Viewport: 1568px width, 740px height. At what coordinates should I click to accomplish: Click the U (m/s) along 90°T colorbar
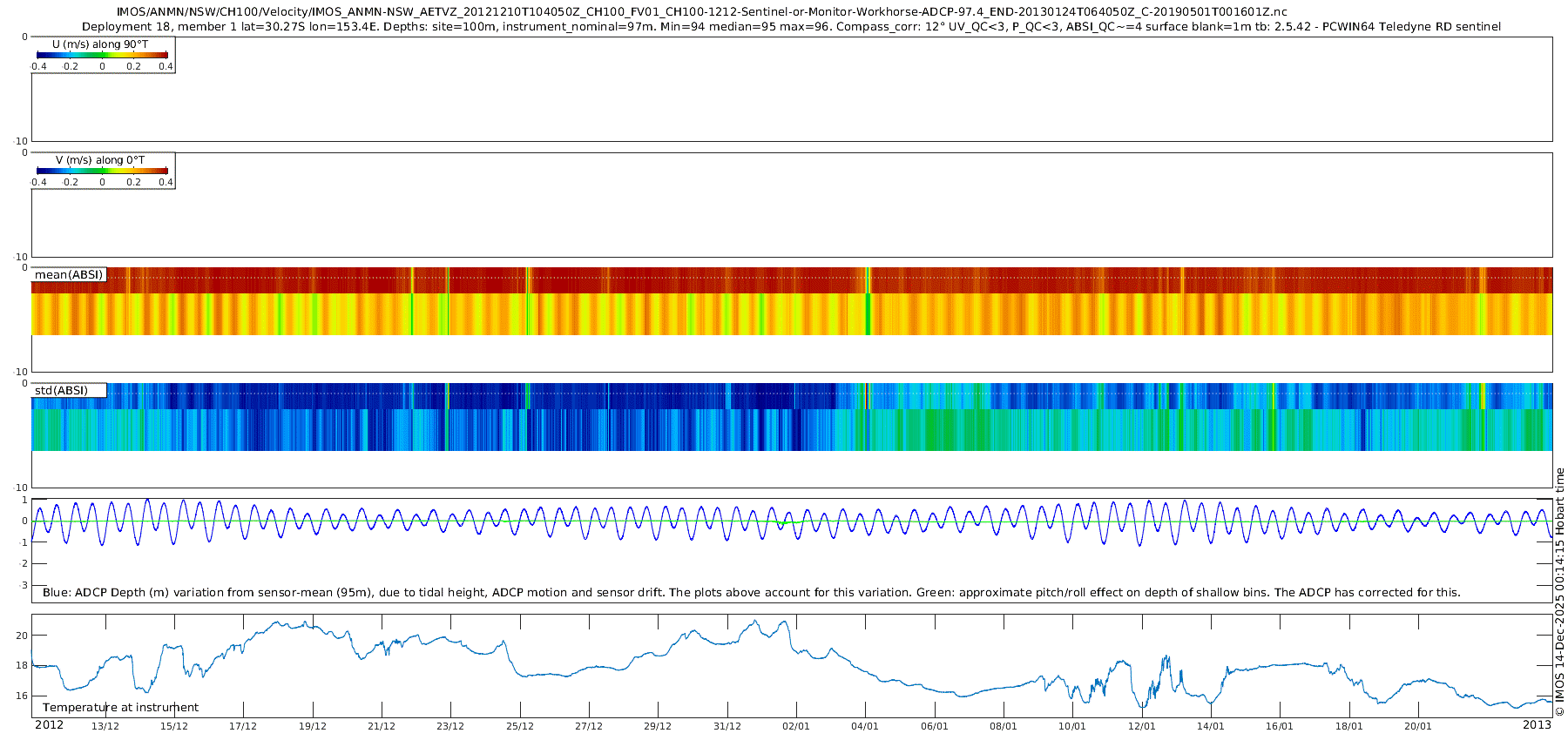pyautogui.click(x=103, y=55)
